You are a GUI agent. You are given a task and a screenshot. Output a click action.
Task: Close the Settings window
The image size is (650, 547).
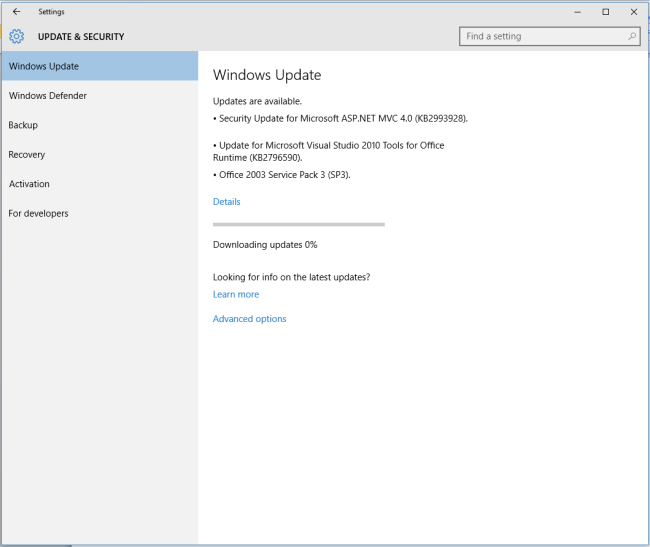point(634,12)
